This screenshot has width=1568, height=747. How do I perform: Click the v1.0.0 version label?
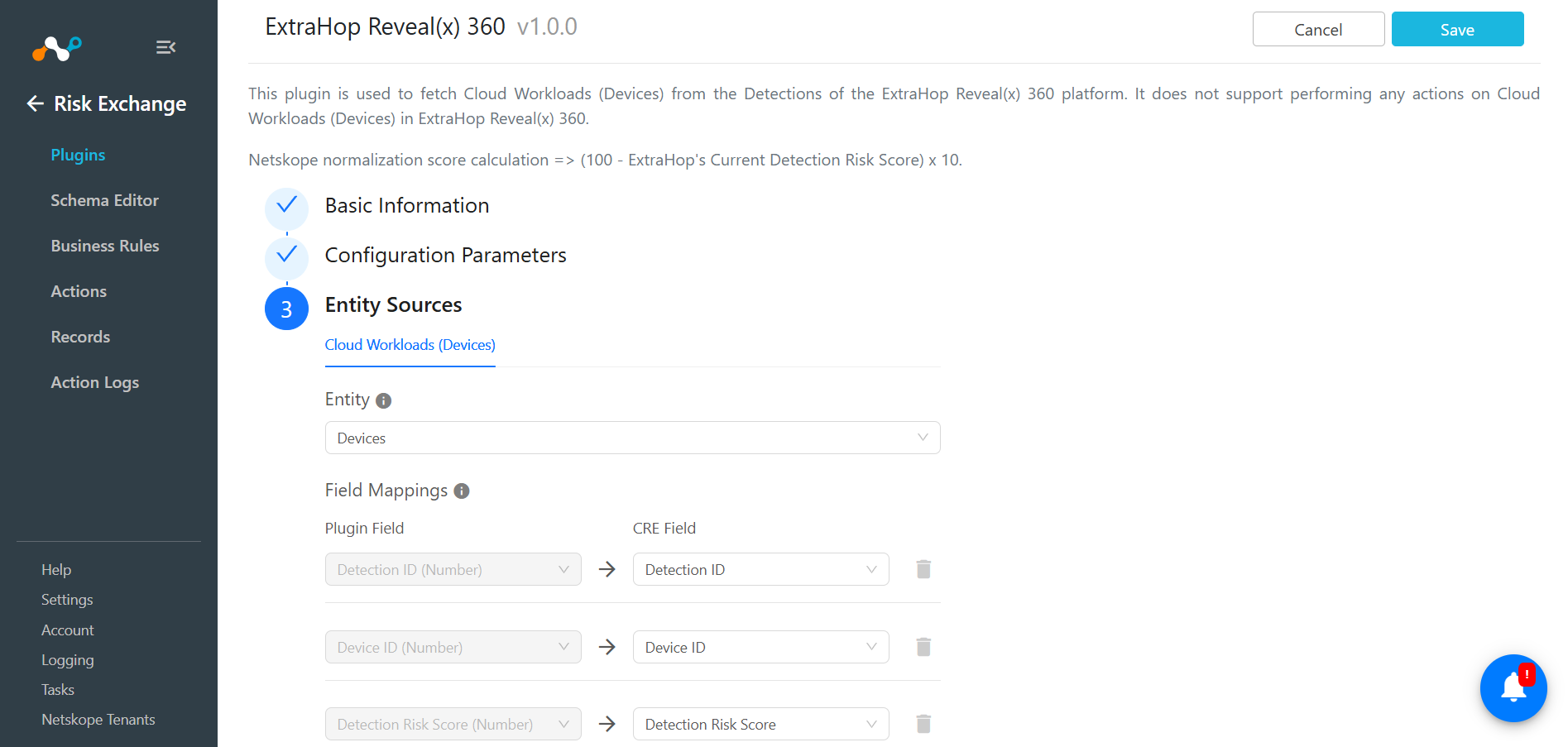[547, 26]
